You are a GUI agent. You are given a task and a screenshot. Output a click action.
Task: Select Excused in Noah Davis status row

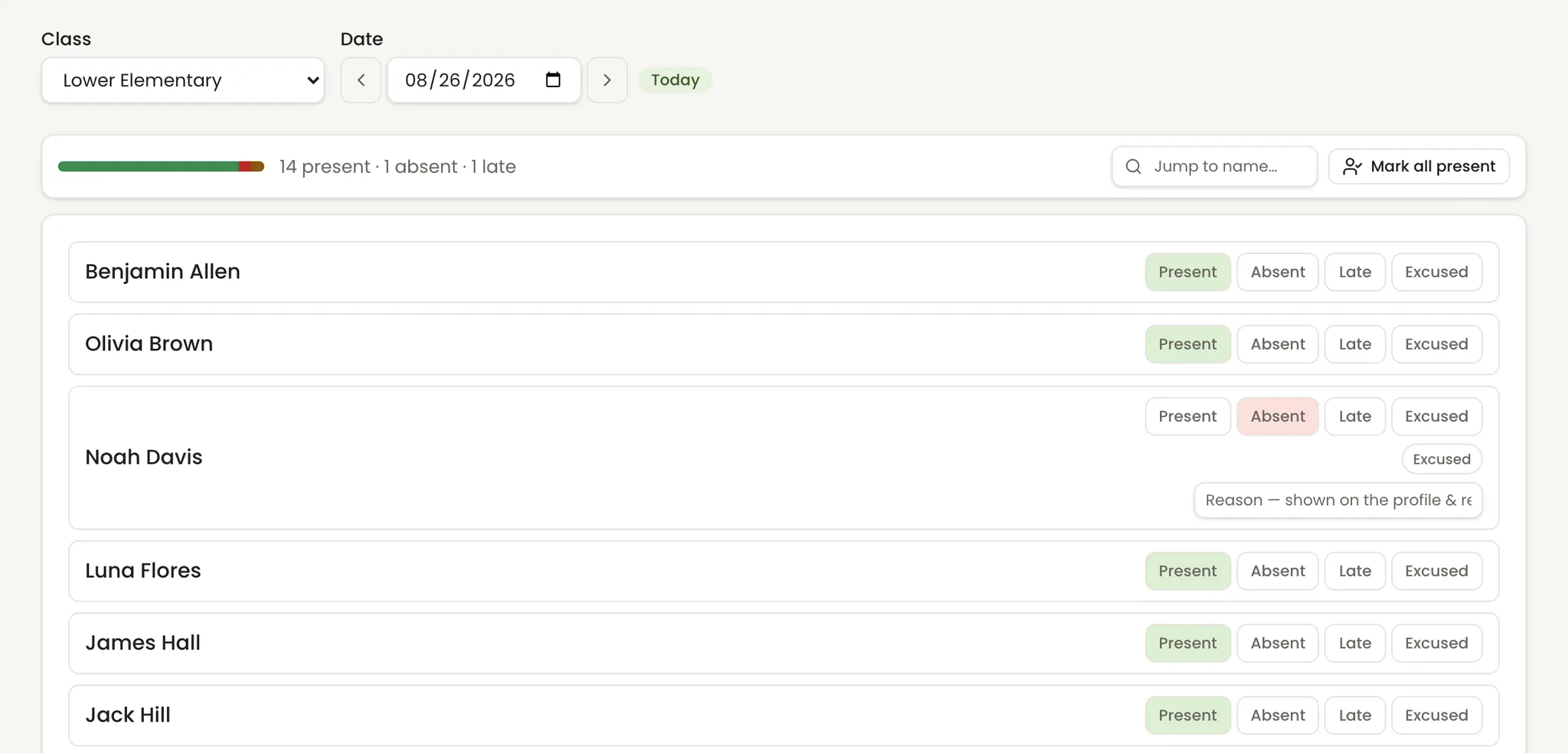tap(1436, 416)
